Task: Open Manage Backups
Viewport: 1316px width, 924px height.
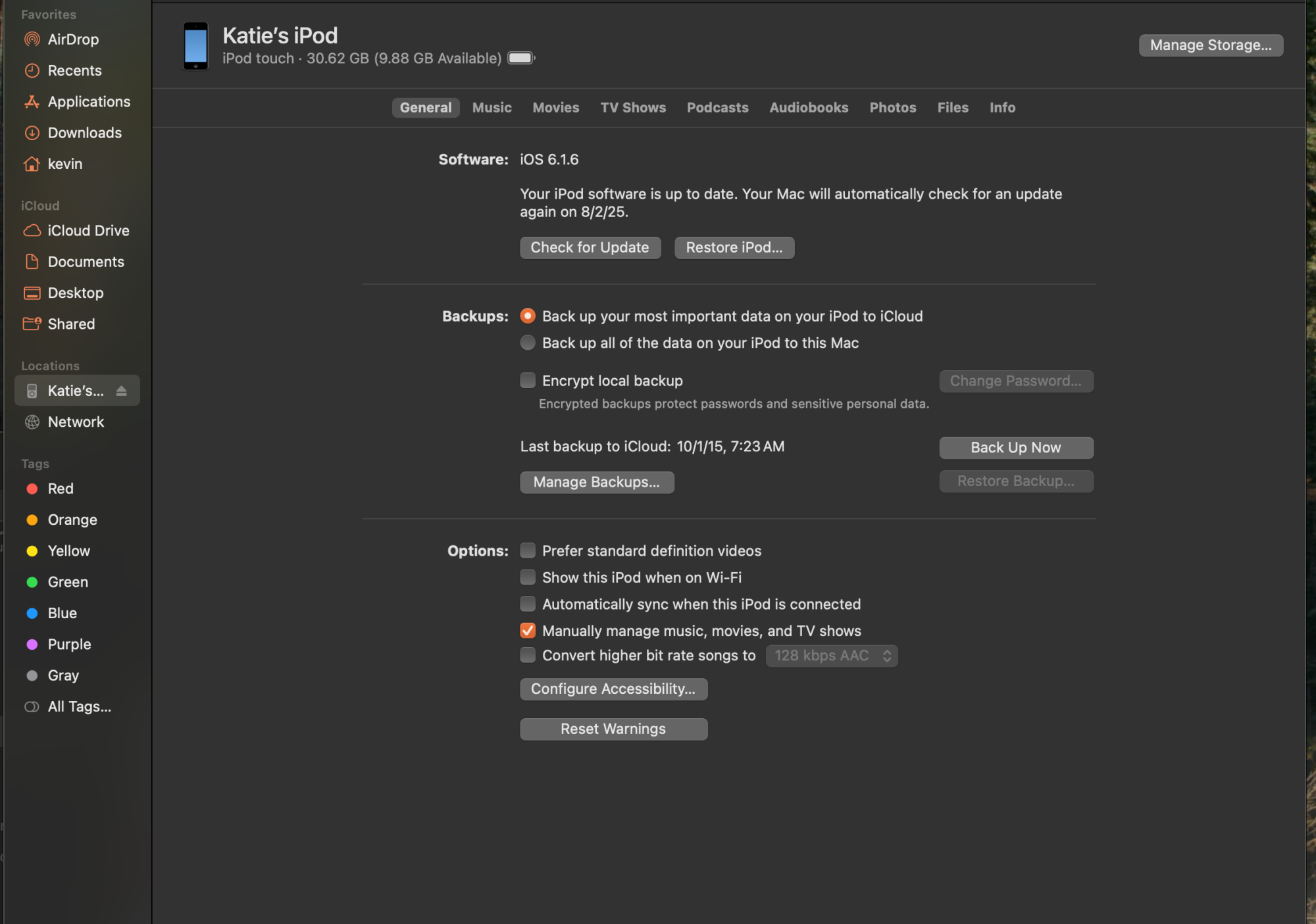Action: point(597,482)
